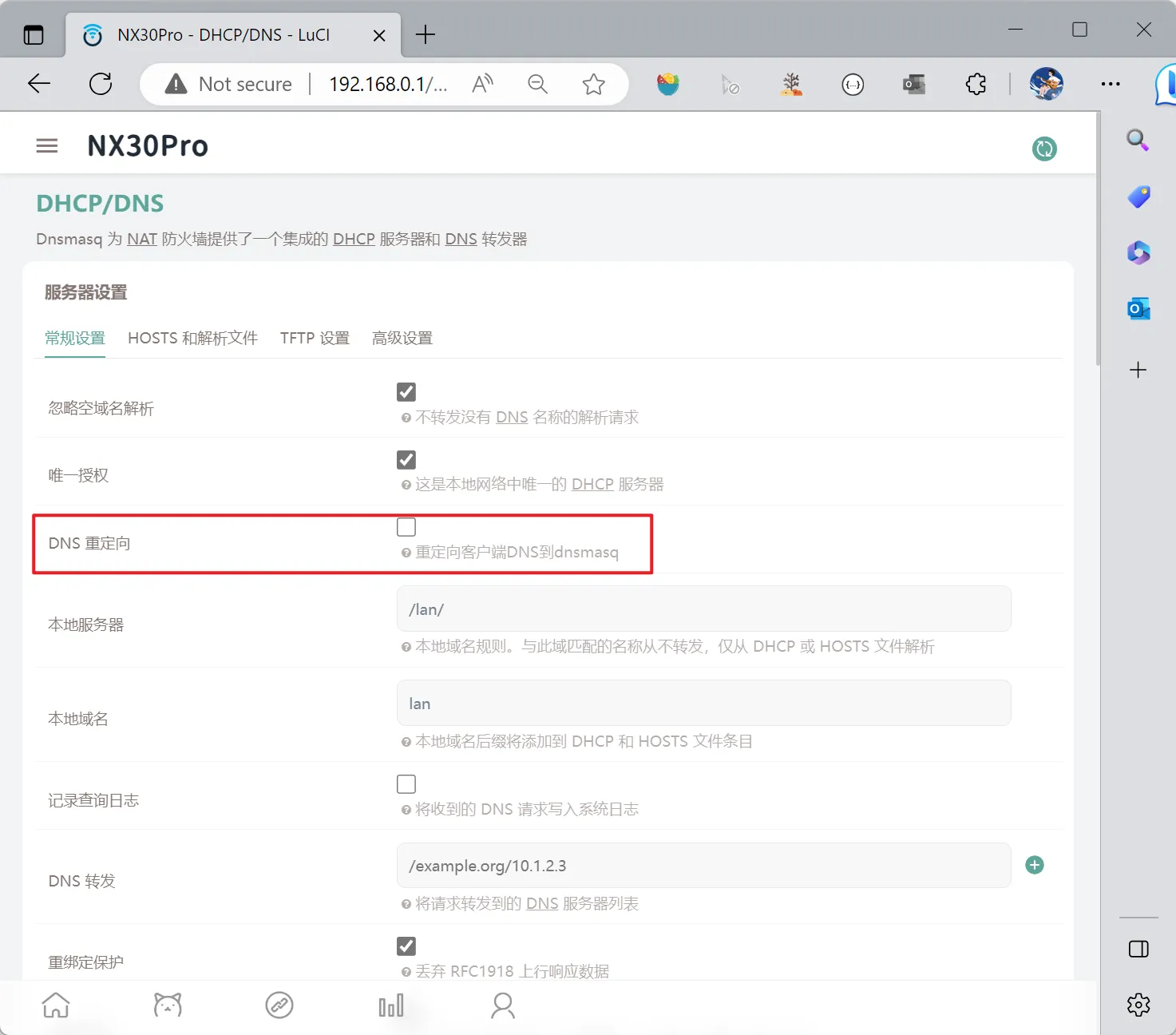Open Edge sidebar search icon
Viewport: 1176px width, 1035px height.
click(x=1138, y=141)
